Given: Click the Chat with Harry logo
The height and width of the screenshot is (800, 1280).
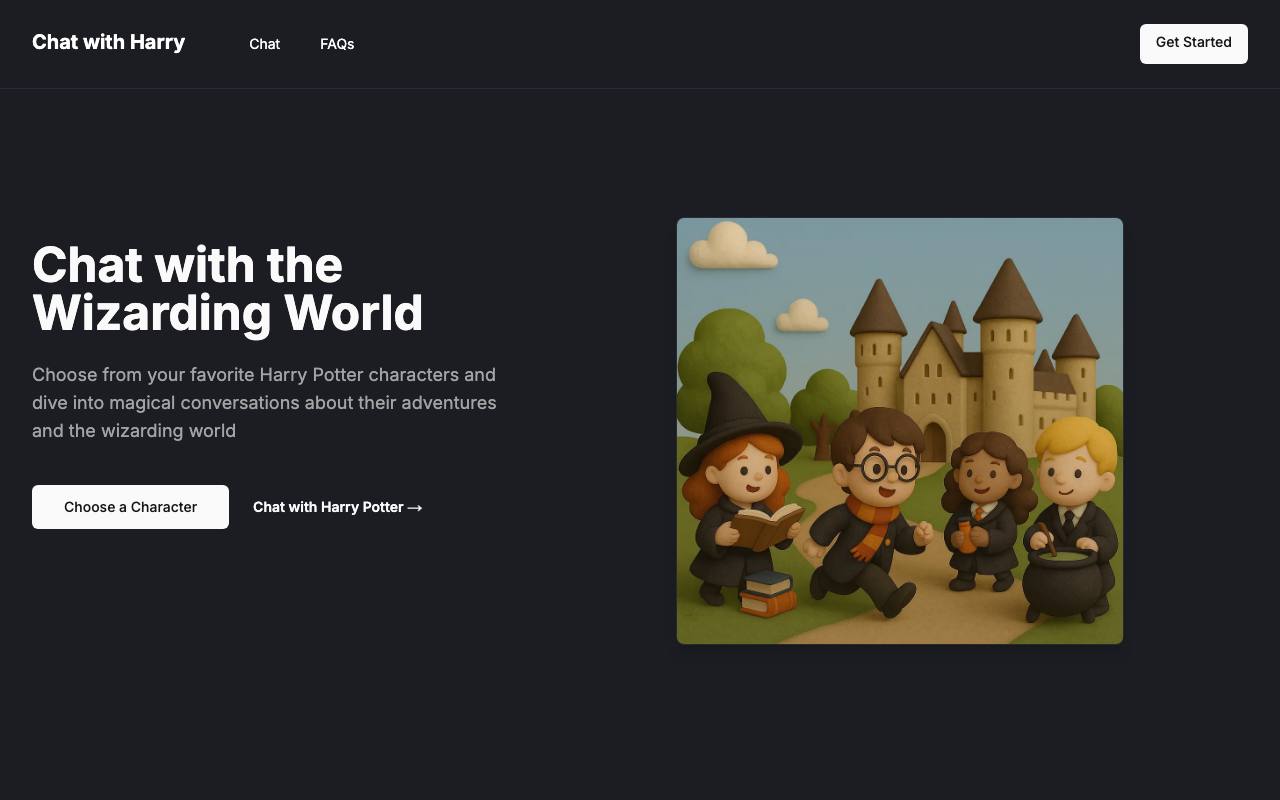Looking at the screenshot, I should pos(108,42).
